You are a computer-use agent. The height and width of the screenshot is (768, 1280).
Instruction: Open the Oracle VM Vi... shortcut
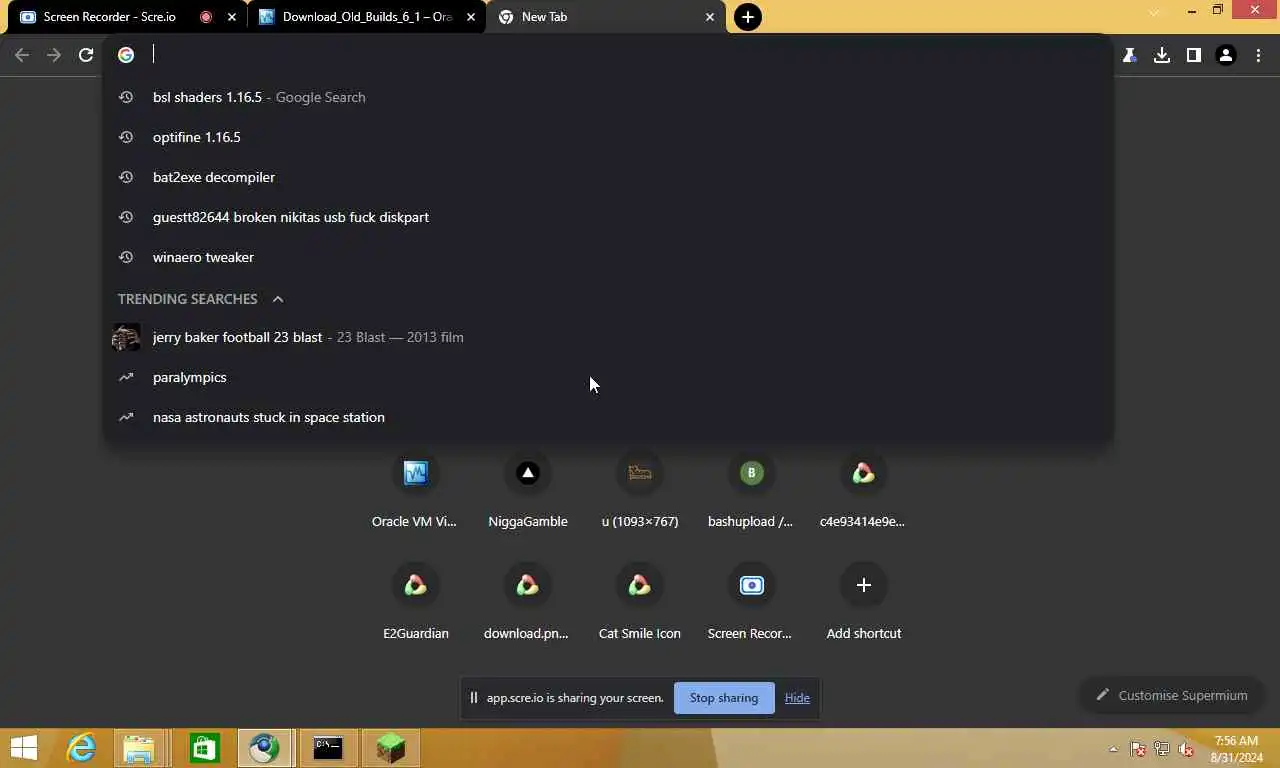pyautogui.click(x=415, y=490)
